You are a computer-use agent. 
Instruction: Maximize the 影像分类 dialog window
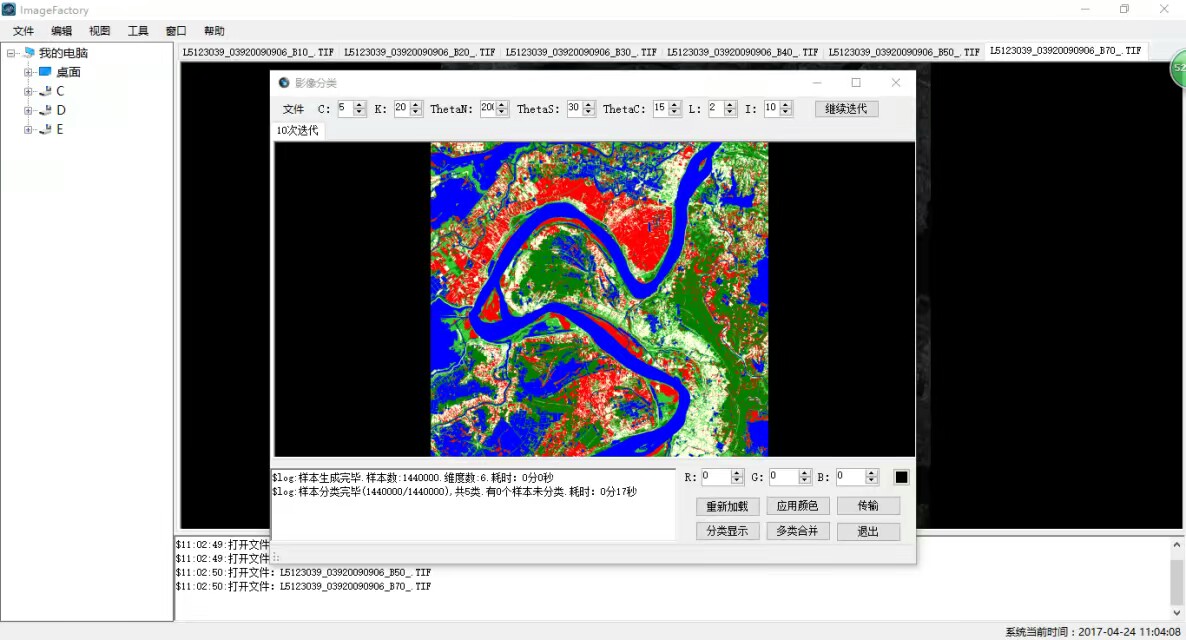pos(856,82)
